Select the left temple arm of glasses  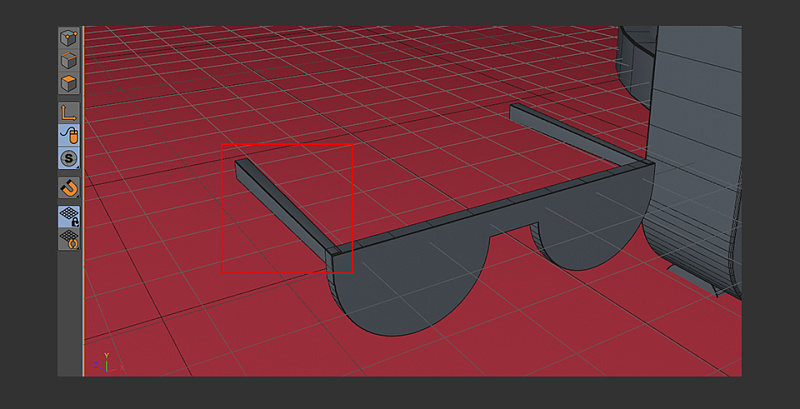tap(286, 210)
